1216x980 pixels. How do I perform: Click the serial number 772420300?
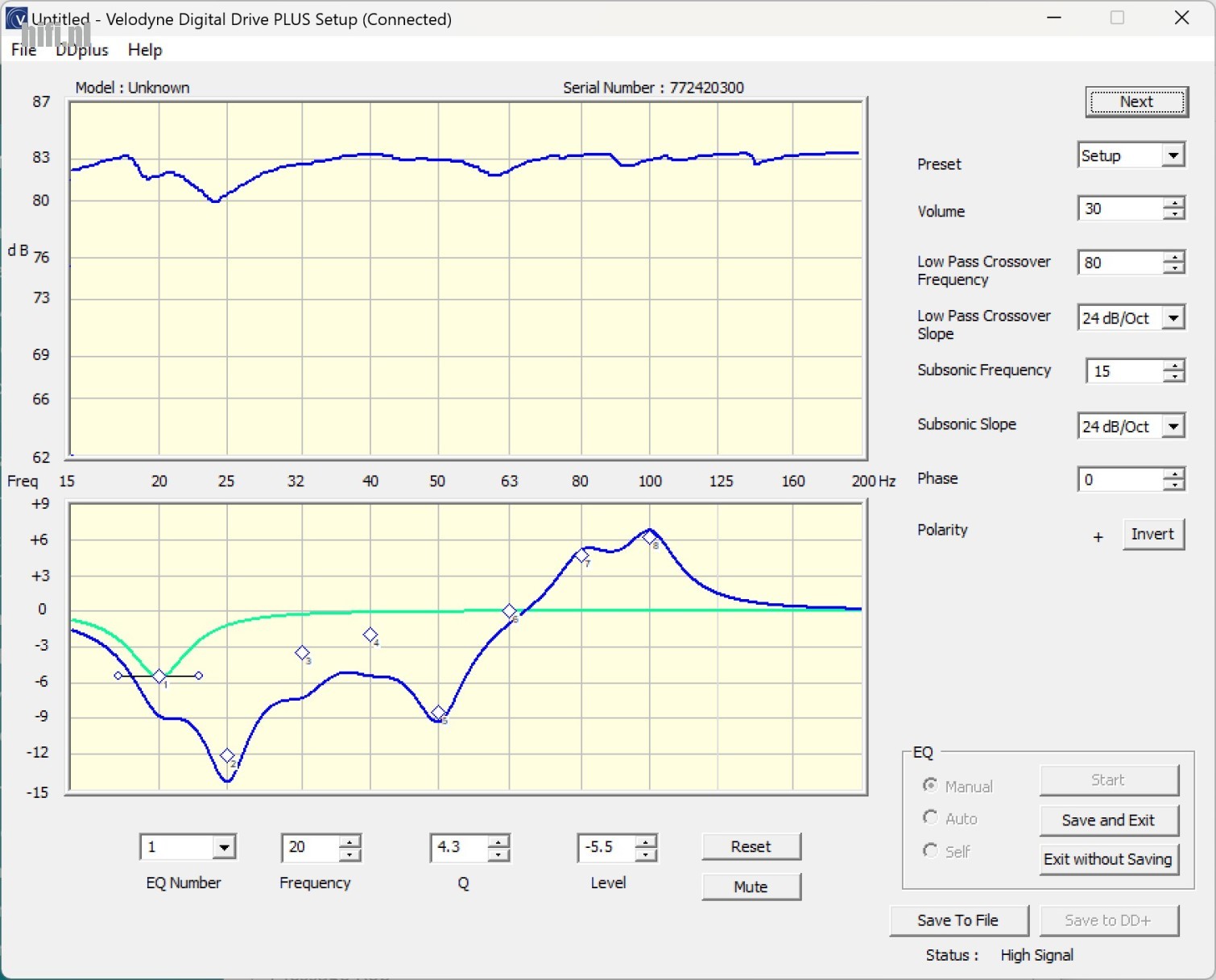click(x=706, y=88)
